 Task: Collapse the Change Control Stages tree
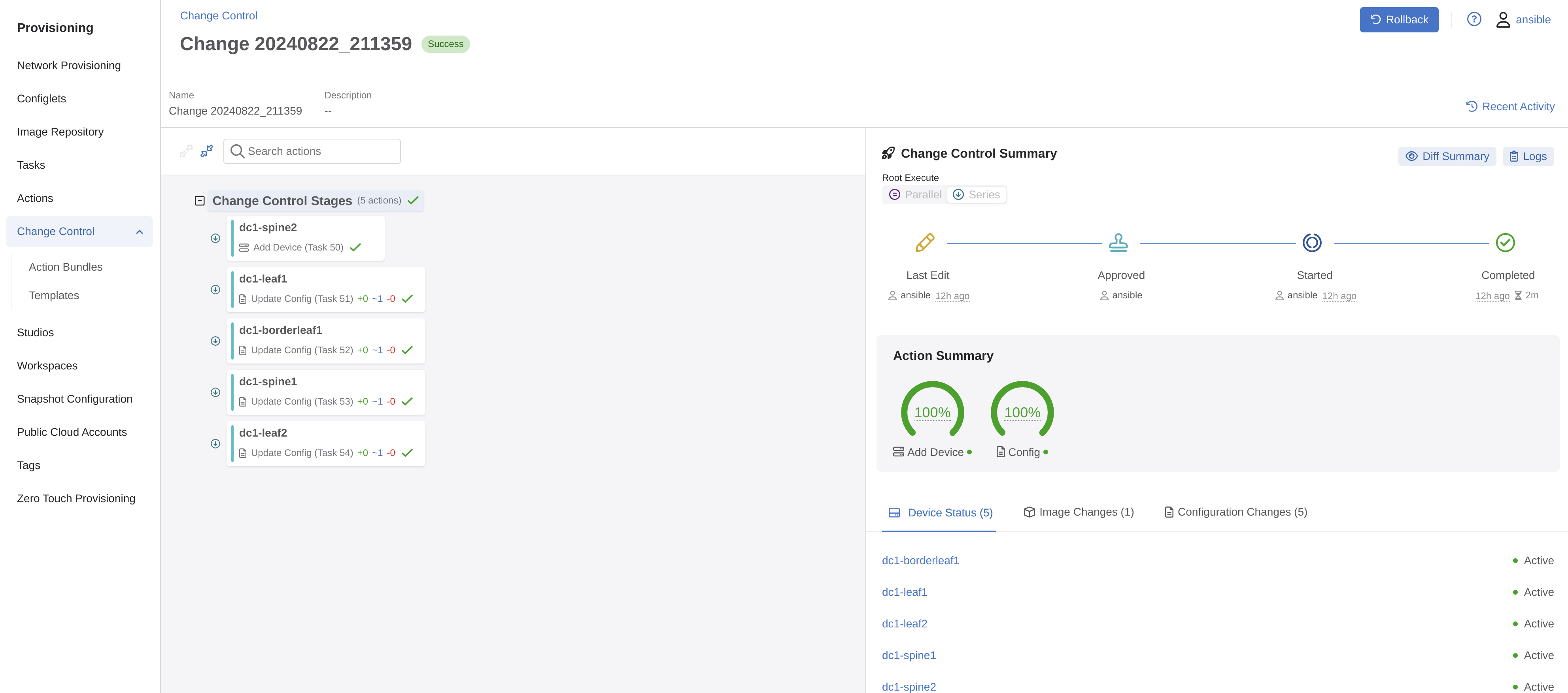coord(200,201)
